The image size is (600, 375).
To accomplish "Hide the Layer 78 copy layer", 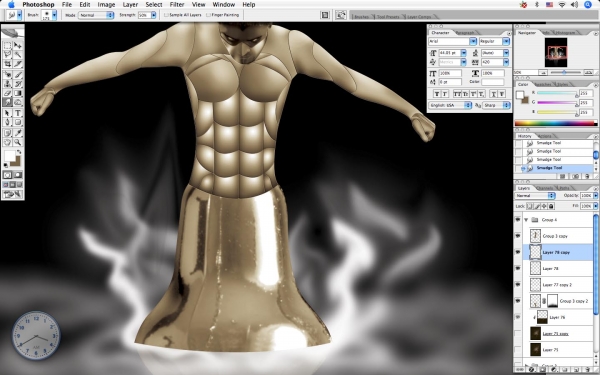I will pos(518,252).
